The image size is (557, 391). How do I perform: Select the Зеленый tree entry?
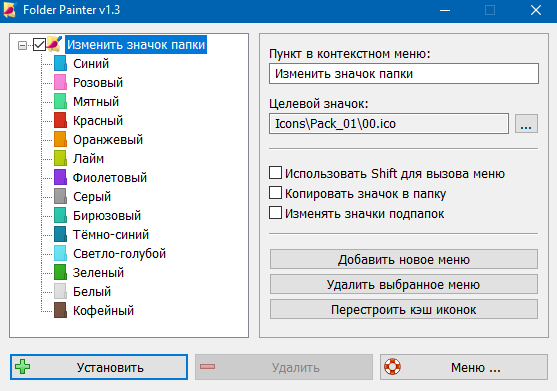point(98,272)
